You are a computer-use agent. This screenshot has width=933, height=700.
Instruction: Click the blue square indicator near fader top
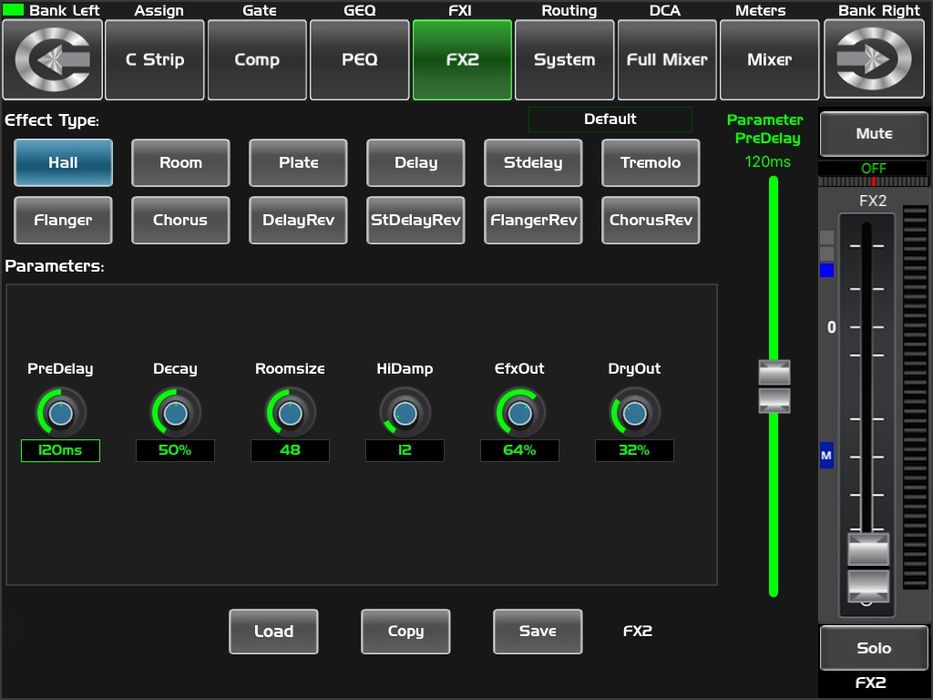pos(826,270)
